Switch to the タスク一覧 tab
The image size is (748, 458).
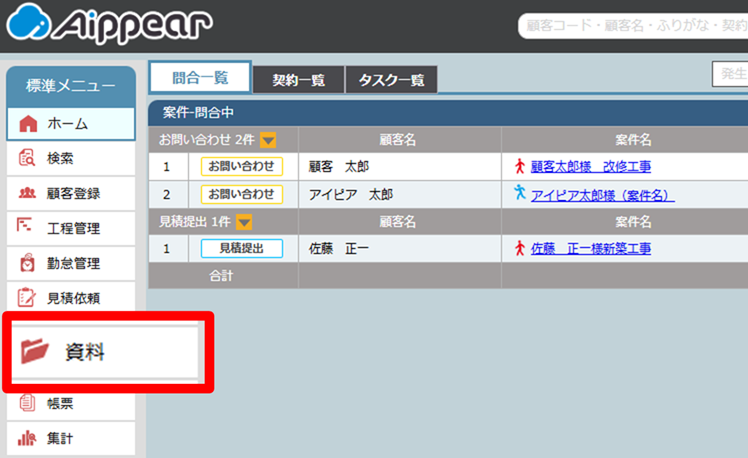[x=391, y=81]
